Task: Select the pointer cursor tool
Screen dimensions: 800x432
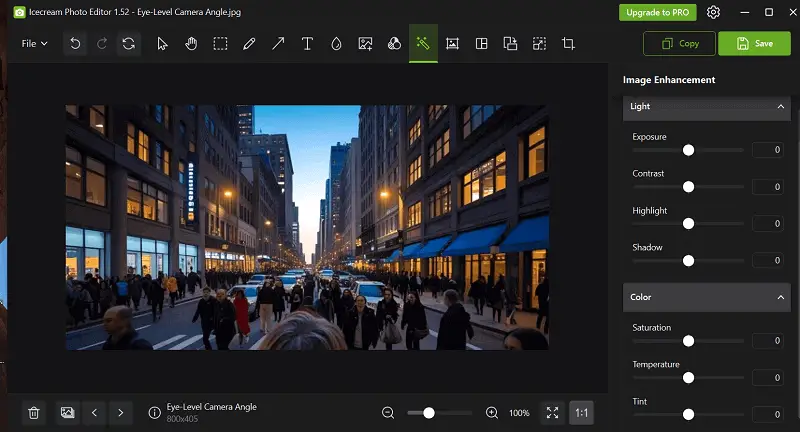Action: tap(162, 44)
